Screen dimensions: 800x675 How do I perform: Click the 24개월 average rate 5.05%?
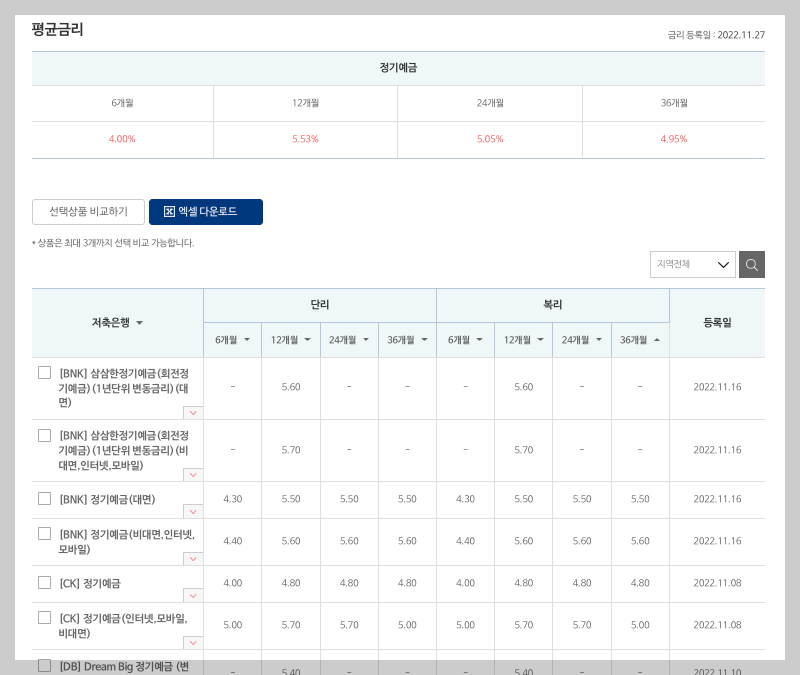pyautogui.click(x=490, y=139)
